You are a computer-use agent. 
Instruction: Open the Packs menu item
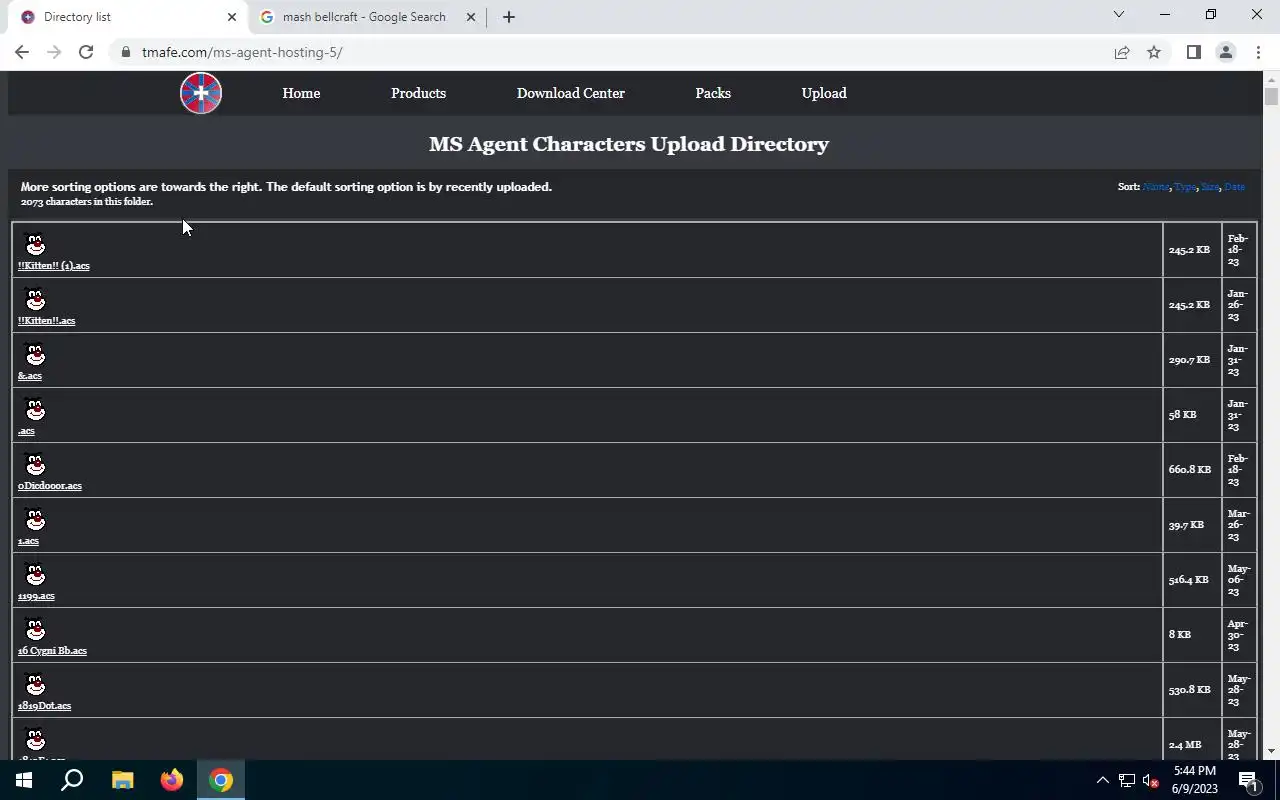coord(713,93)
